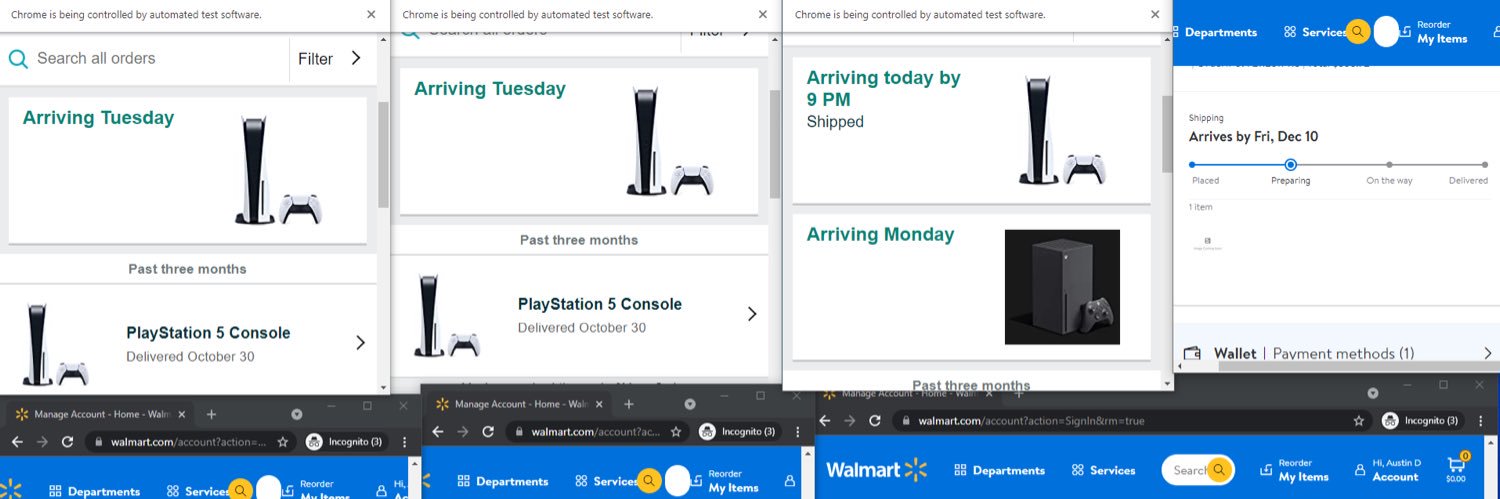1500x499 pixels.
Task: Open the tab search dropdown in bottom-left Chrome
Action: pyautogui.click(x=297, y=414)
